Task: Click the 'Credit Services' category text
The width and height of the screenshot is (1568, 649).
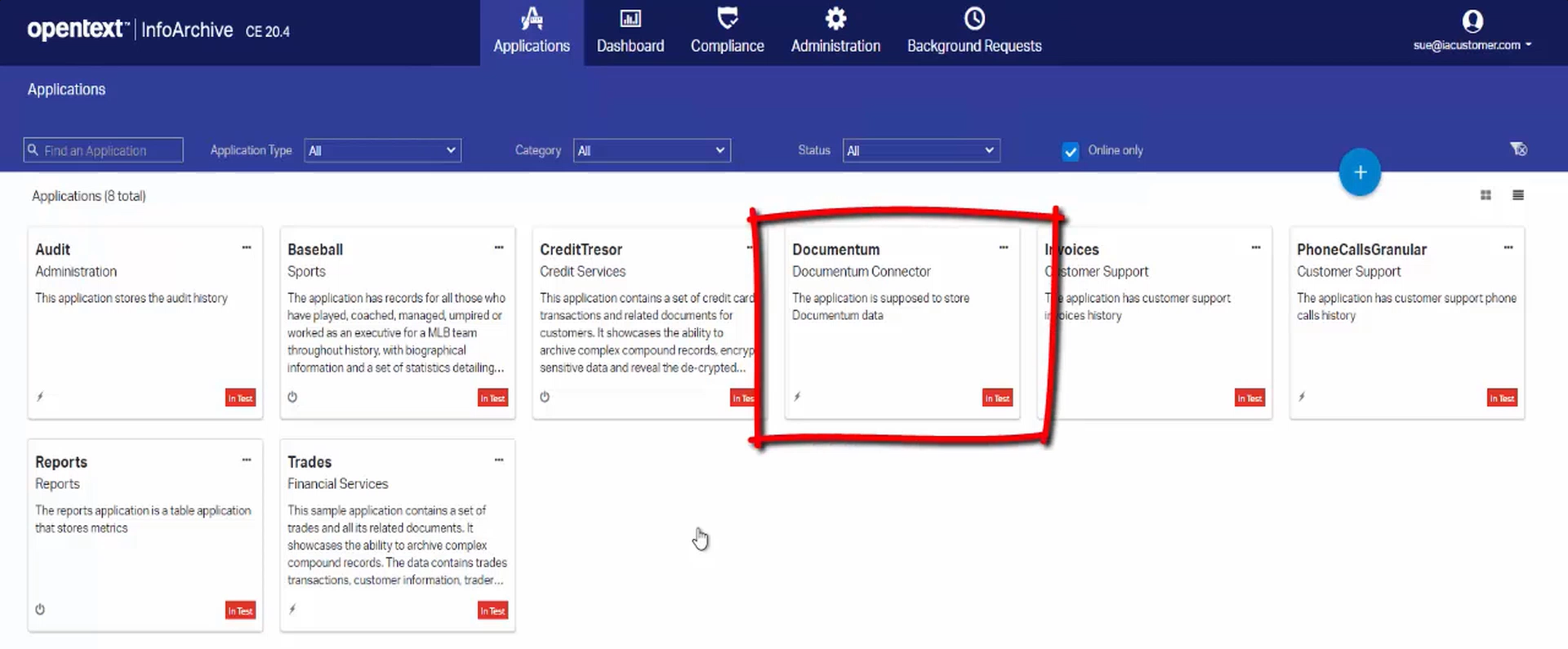Action: pos(582,272)
